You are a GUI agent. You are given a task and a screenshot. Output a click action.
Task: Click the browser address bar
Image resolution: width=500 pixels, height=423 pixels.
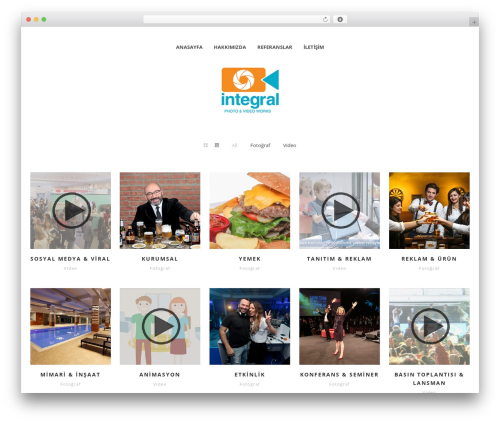[x=237, y=19]
